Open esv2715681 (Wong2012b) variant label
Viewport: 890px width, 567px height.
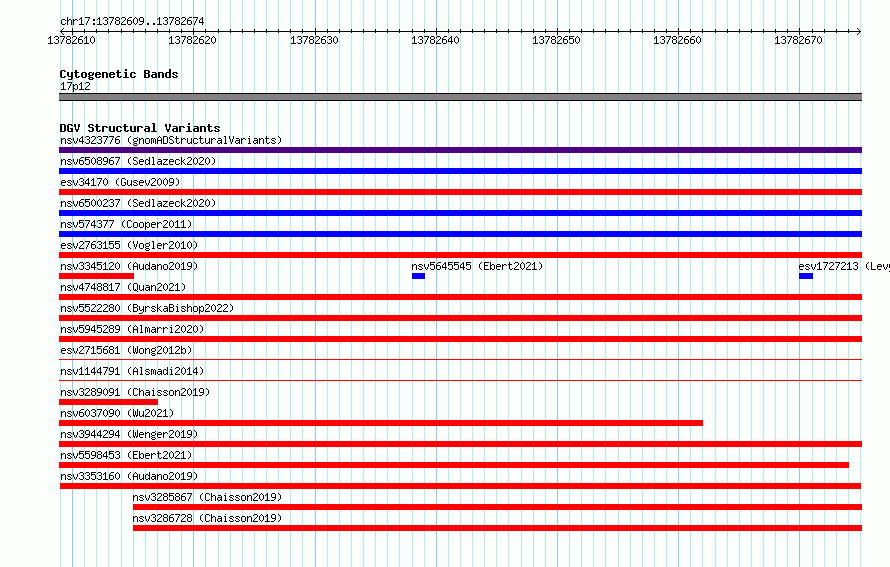[126, 350]
